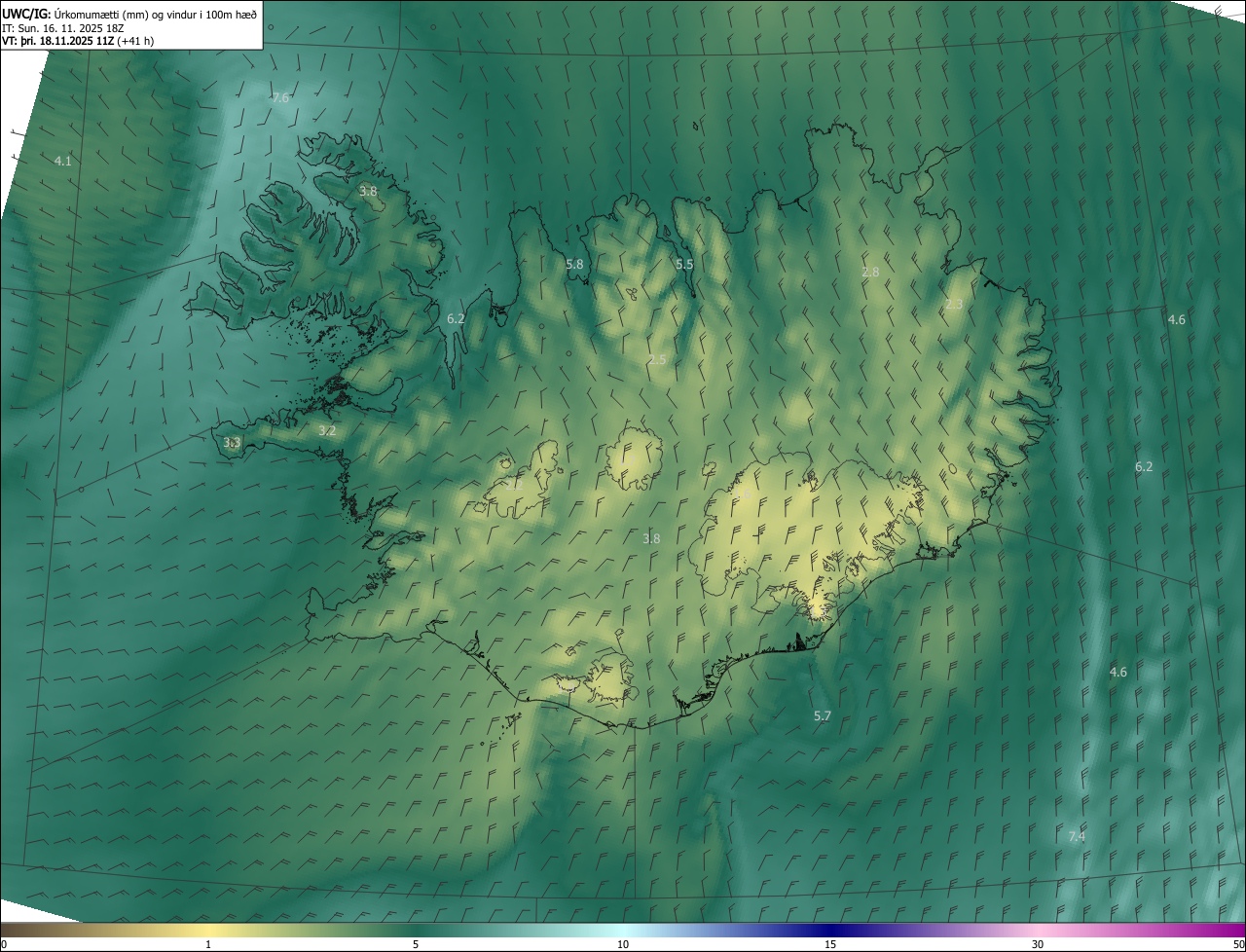Click the 30 tick label on the colour scale
The height and width of the screenshot is (952, 1246).
(x=1038, y=945)
